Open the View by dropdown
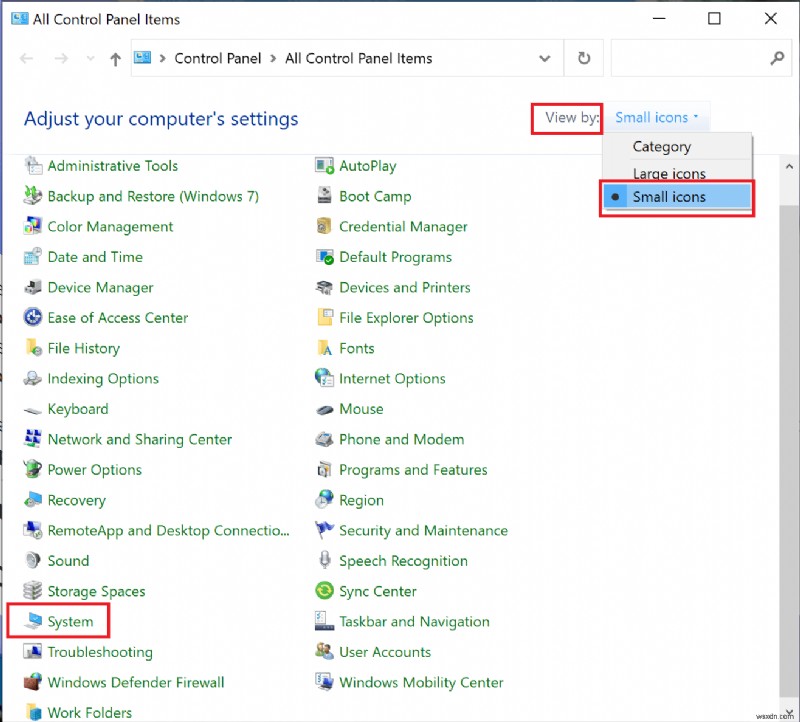The height and width of the screenshot is (722, 800). (x=656, y=117)
